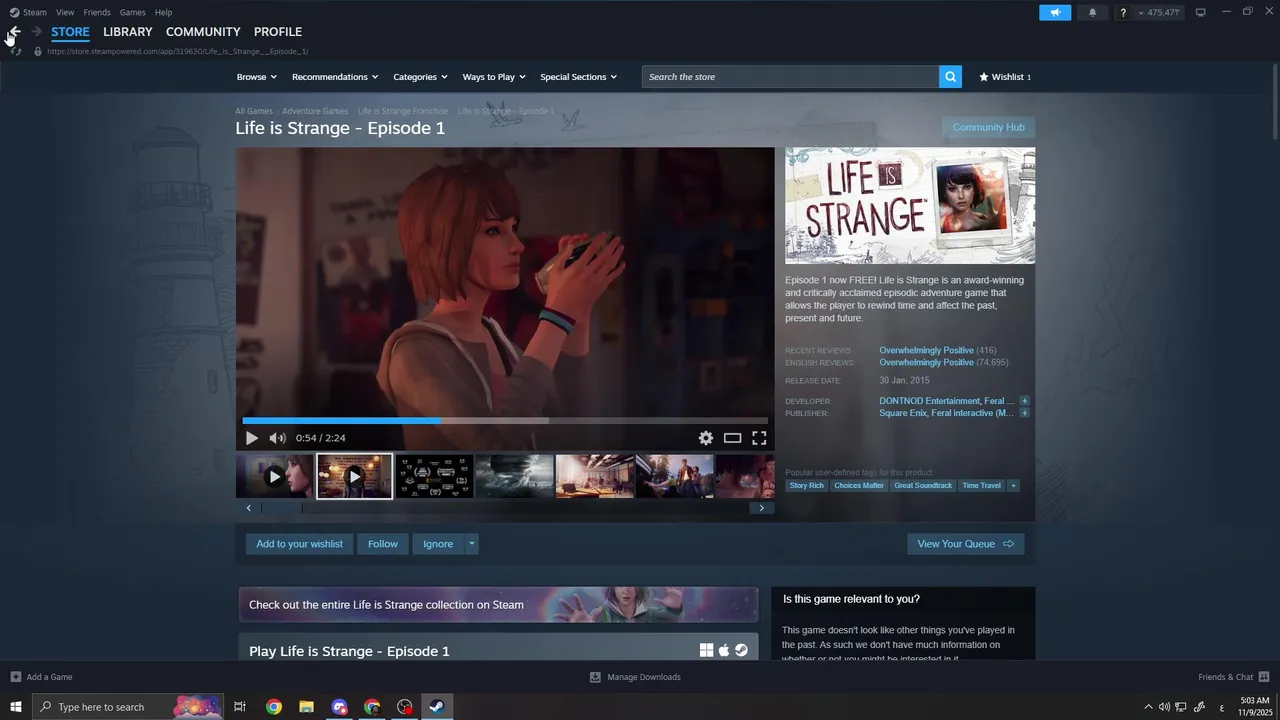Image resolution: width=1280 pixels, height=720 pixels.
Task: Focus the Search the store field
Action: (790, 77)
